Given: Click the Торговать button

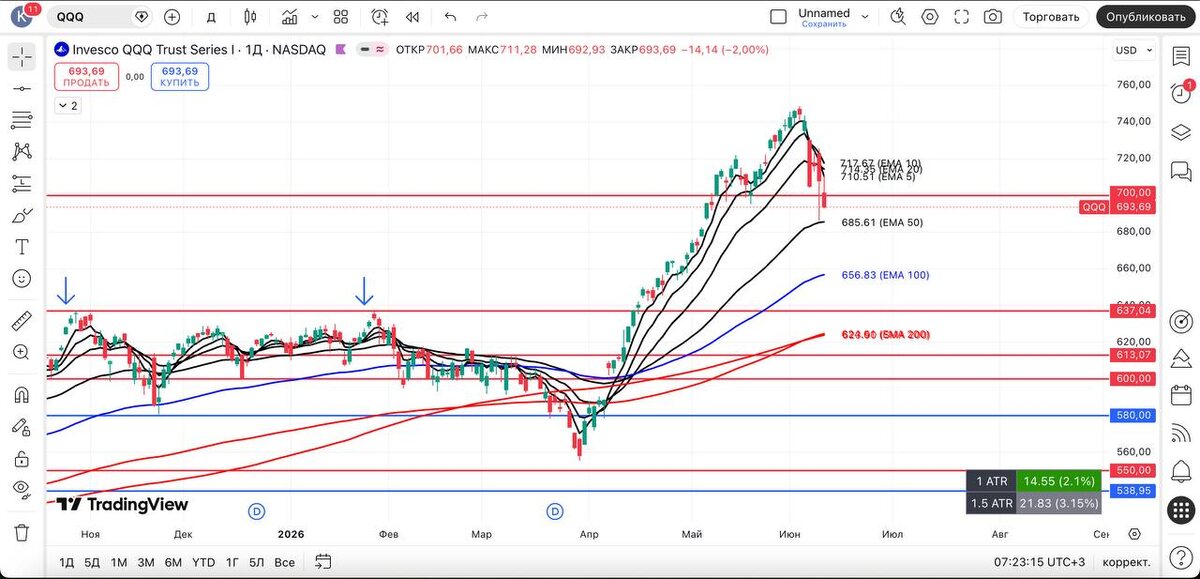Looking at the screenshot, I should [1051, 17].
